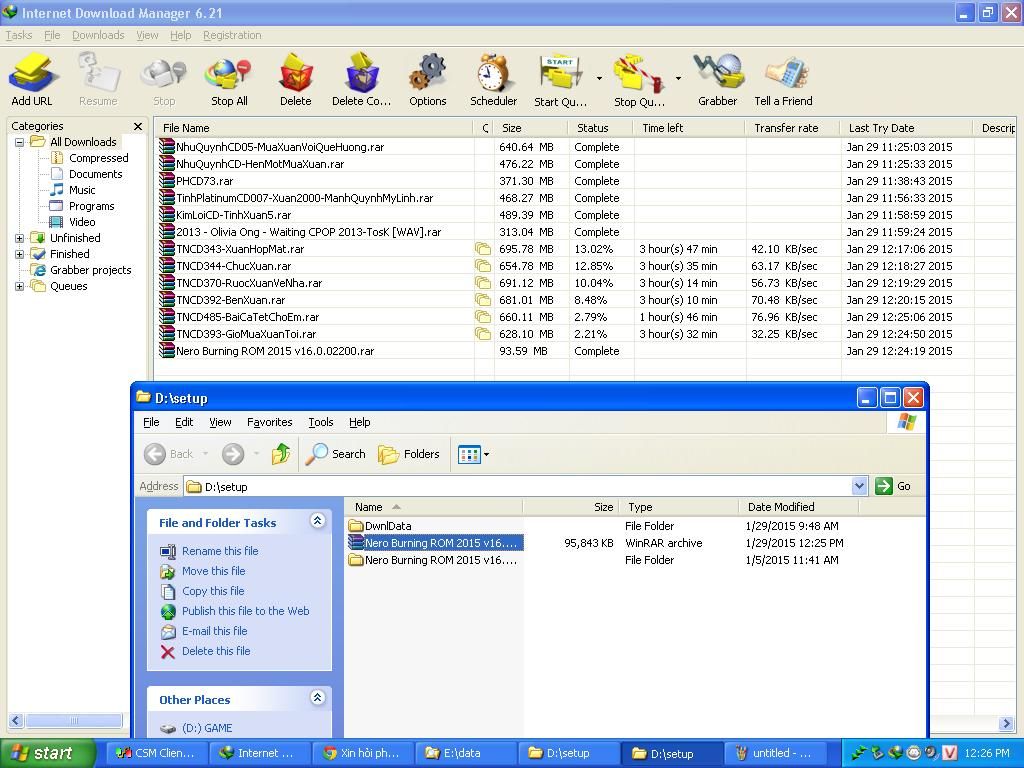Open the Registration menu in IDM
The width and height of the screenshot is (1024, 768).
tap(232, 35)
